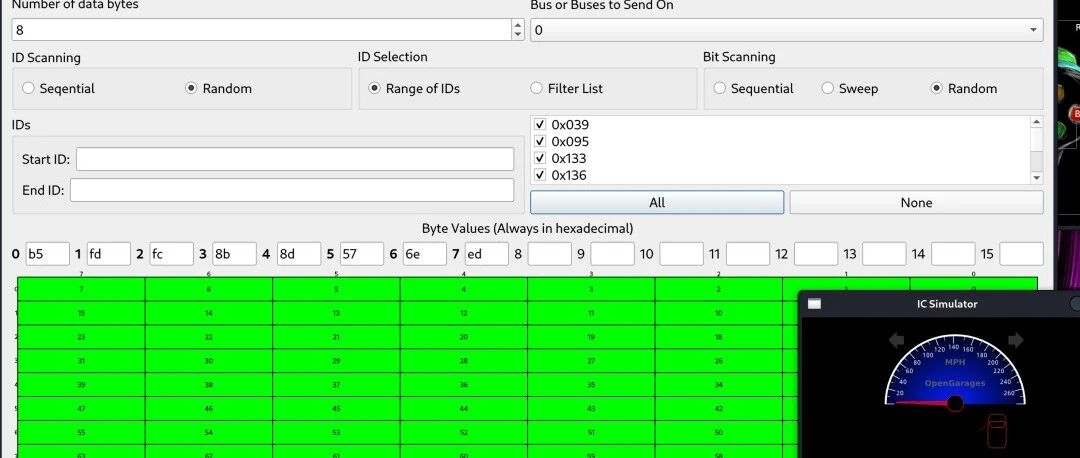The height and width of the screenshot is (458, 1080).
Task: Click the End ID input field
Action: pos(292,190)
